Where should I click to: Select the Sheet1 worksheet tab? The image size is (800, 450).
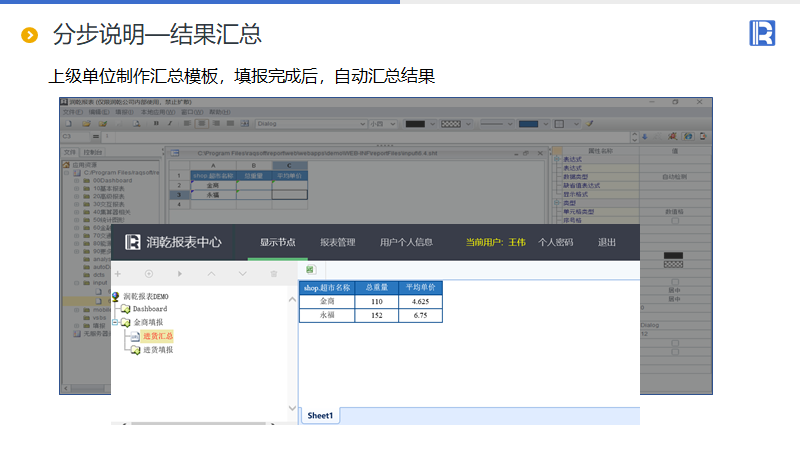pos(321,415)
